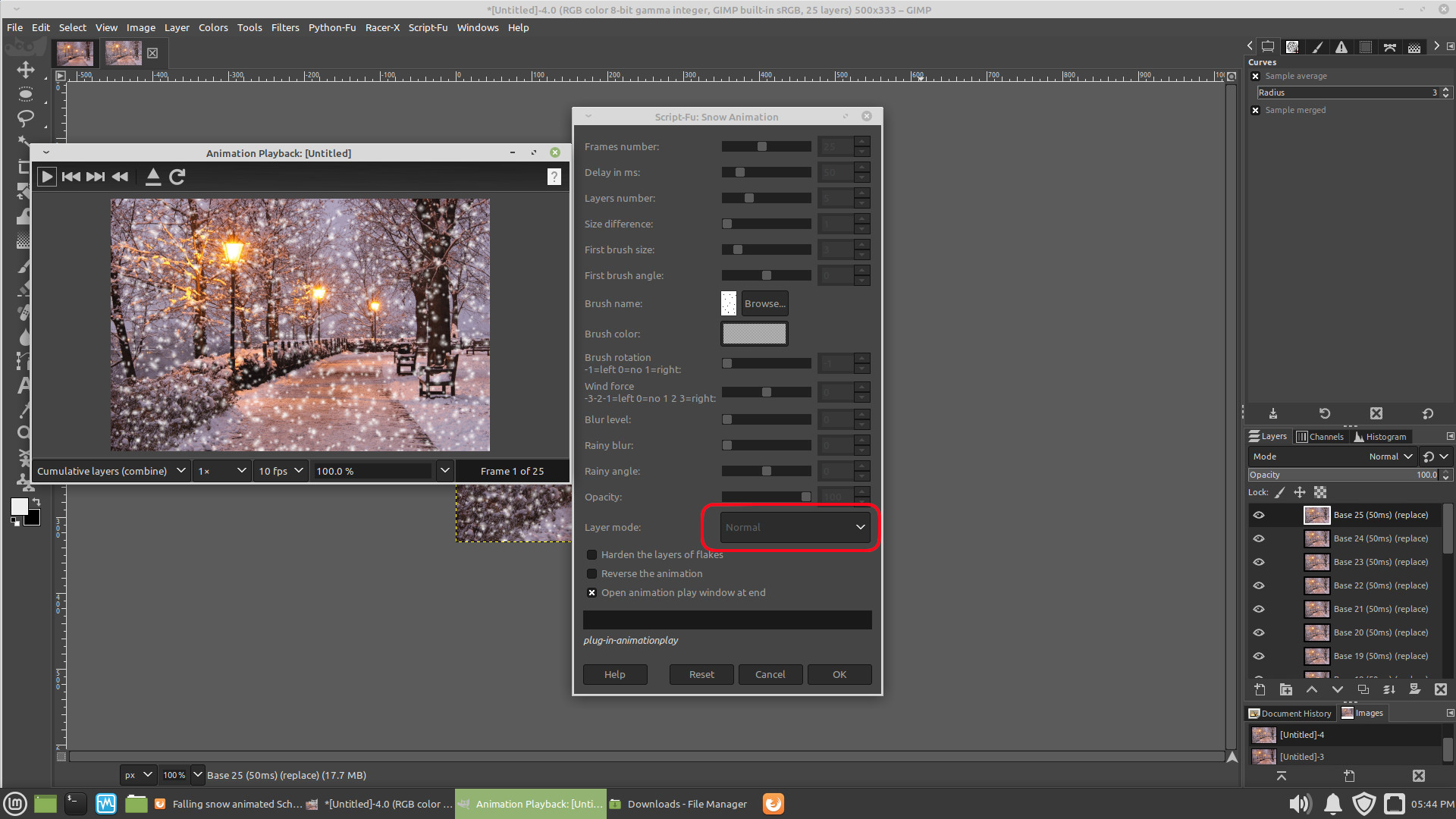The width and height of the screenshot is (1456, 819).
Task: Open the 1× playback speed dropdown
Action: 221,471
